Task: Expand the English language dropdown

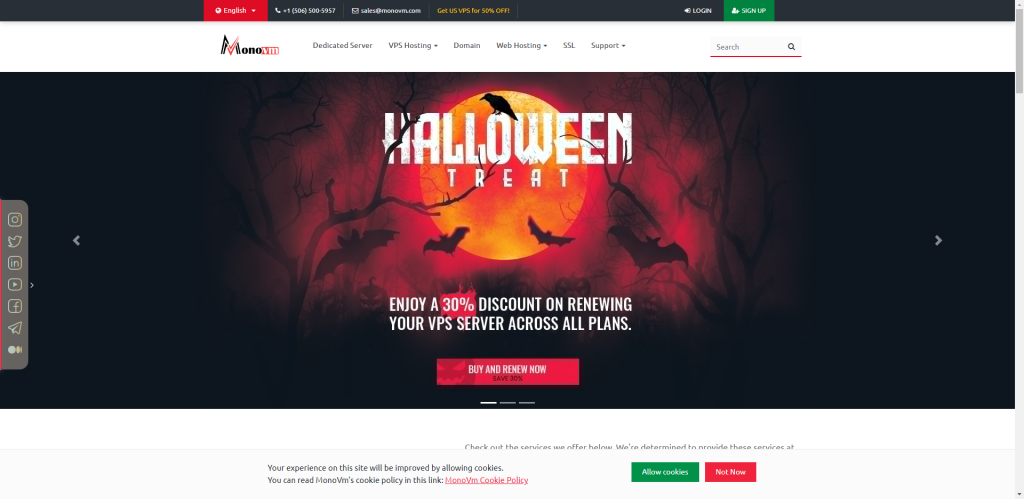Action: point(235,10)
